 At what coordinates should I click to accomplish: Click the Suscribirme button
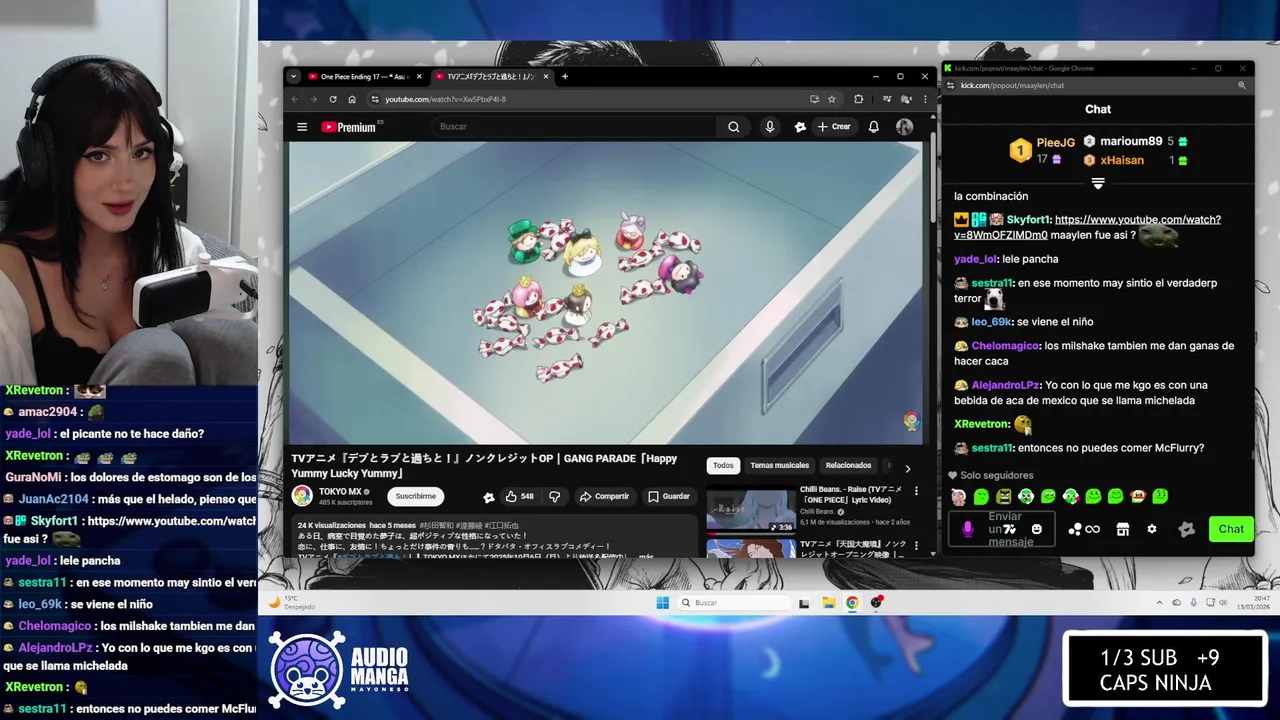(x=415, y=496)
